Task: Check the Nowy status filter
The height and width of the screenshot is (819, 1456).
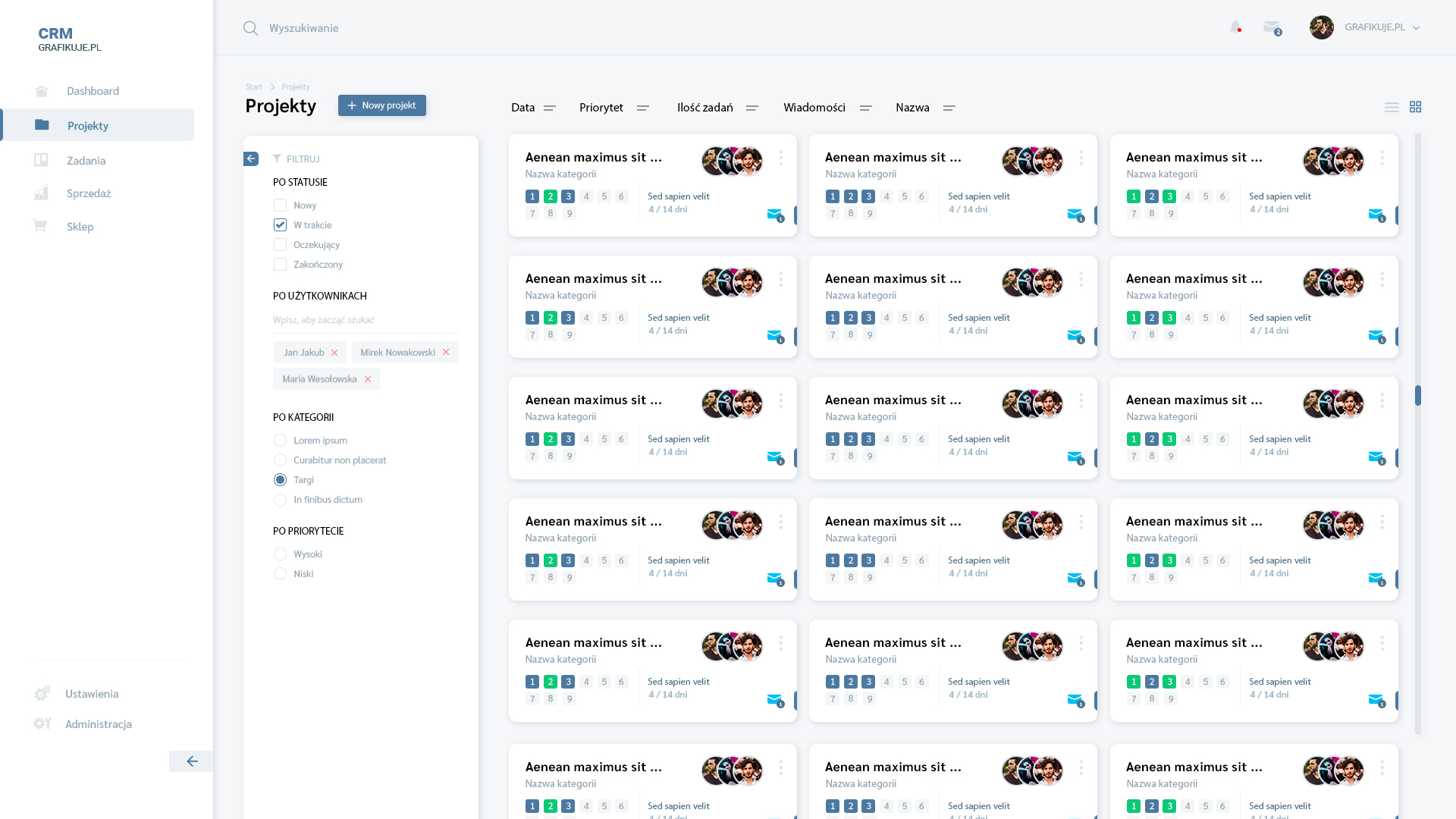Action: 280,205
